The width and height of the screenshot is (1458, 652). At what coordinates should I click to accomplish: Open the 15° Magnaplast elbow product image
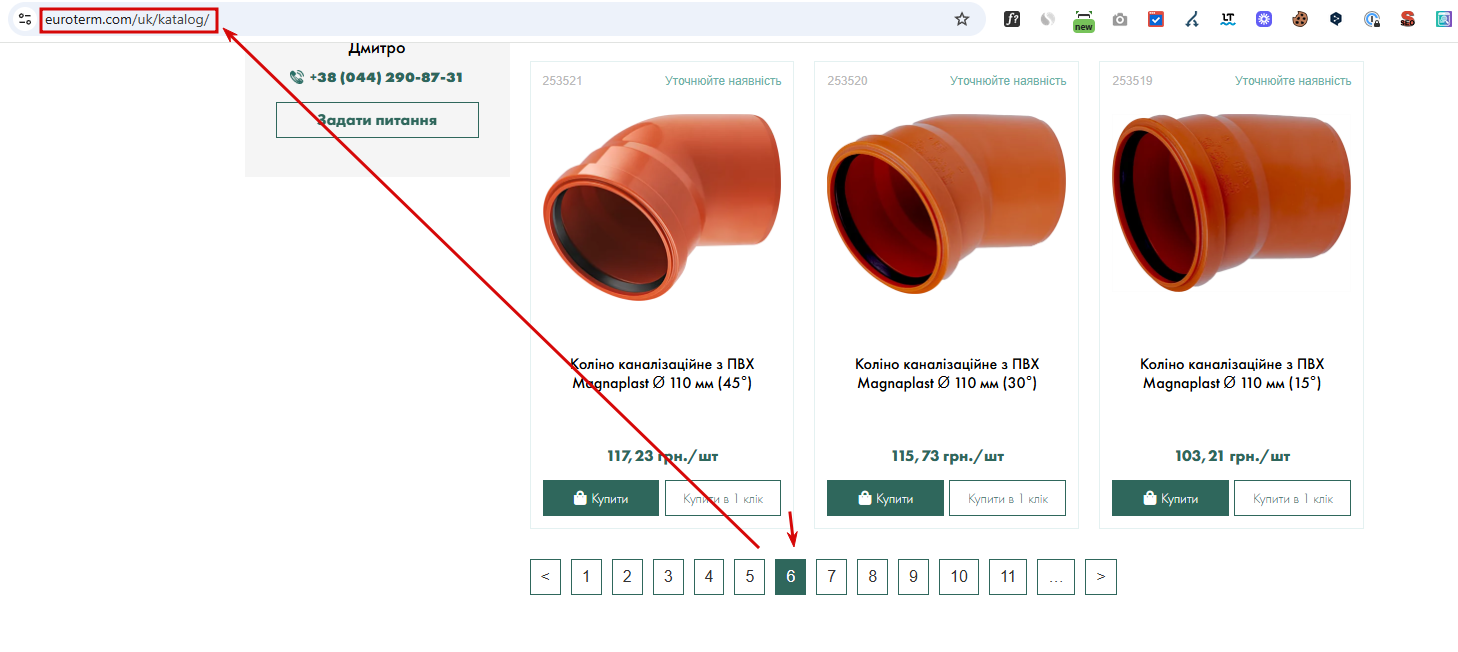coord(1231,203)
